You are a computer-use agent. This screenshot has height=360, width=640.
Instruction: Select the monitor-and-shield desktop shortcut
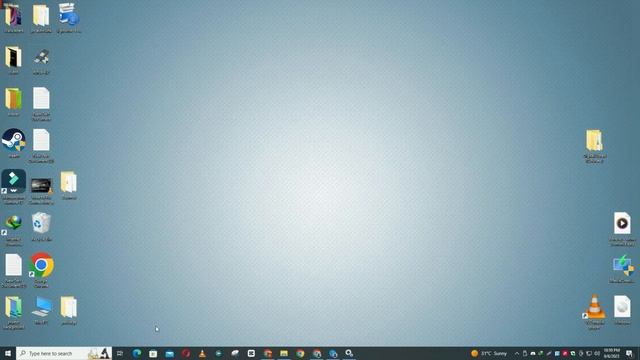point(622,269)
